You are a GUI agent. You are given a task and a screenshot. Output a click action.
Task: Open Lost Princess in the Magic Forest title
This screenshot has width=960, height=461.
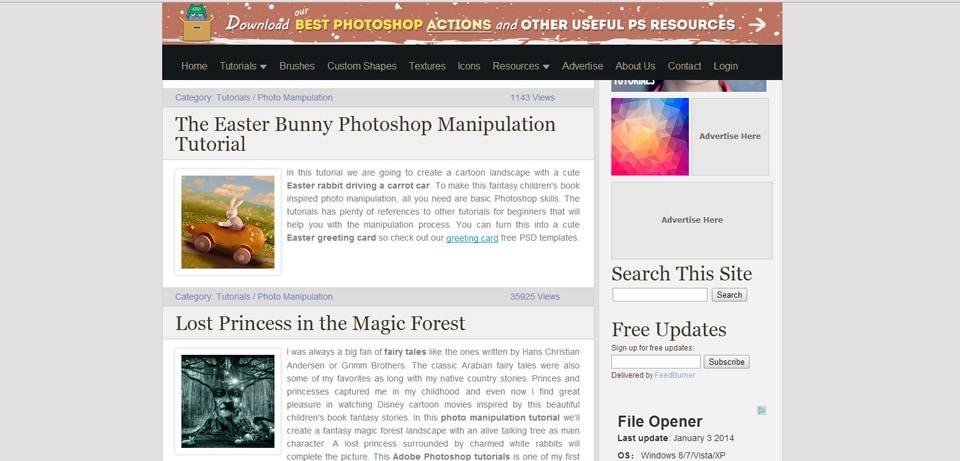point(320,323)
